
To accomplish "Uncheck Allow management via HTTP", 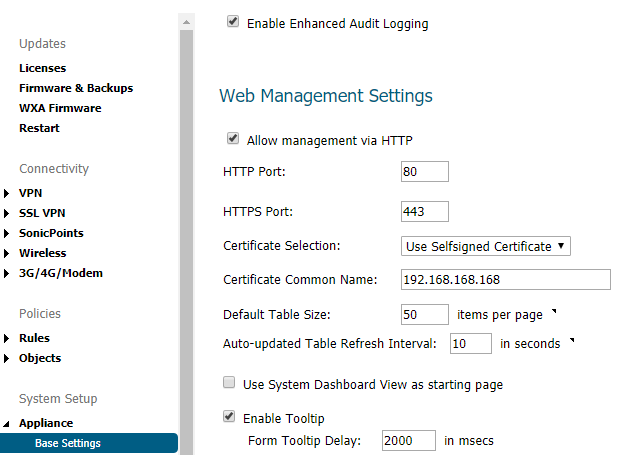I will 233,139.
